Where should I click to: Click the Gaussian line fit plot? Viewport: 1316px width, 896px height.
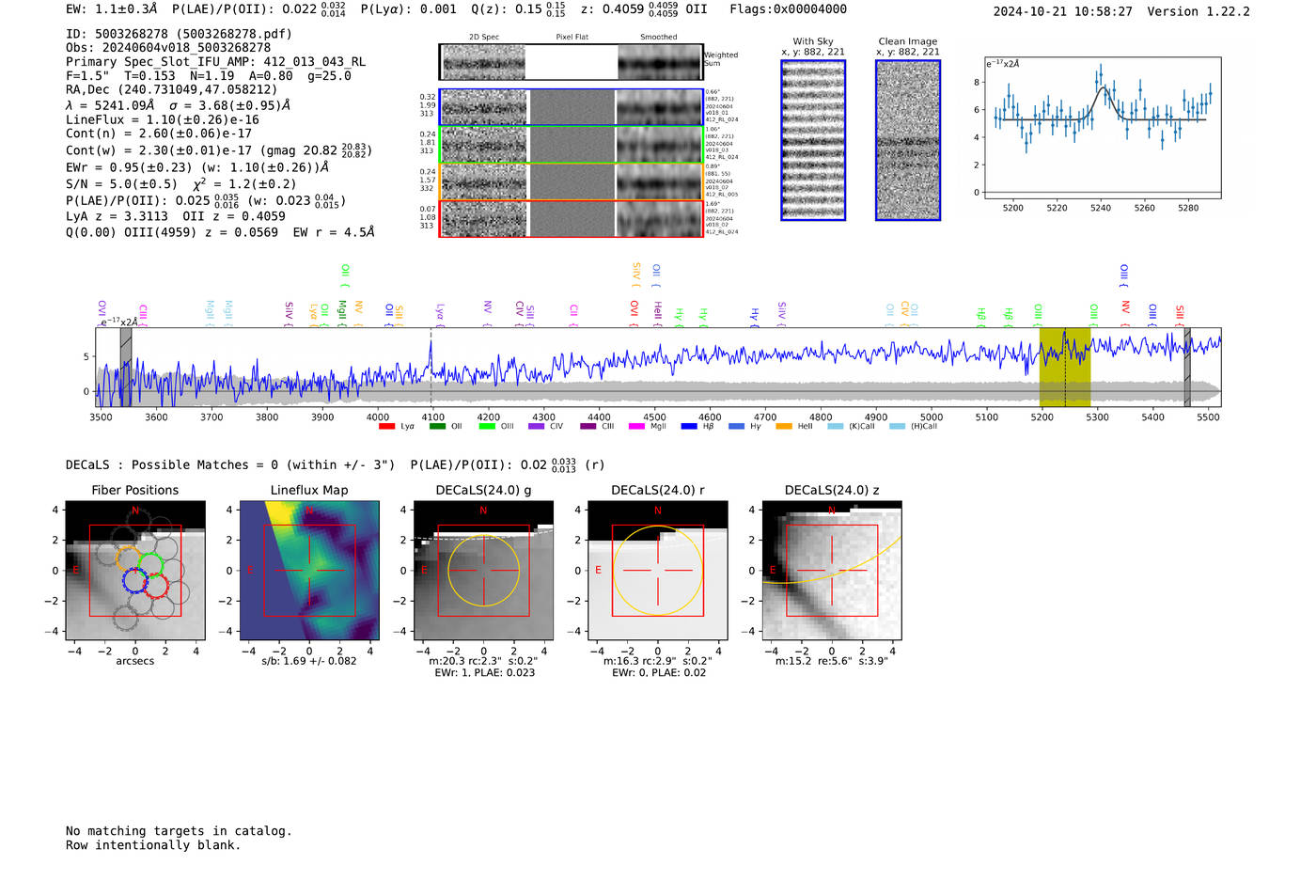1103,128
